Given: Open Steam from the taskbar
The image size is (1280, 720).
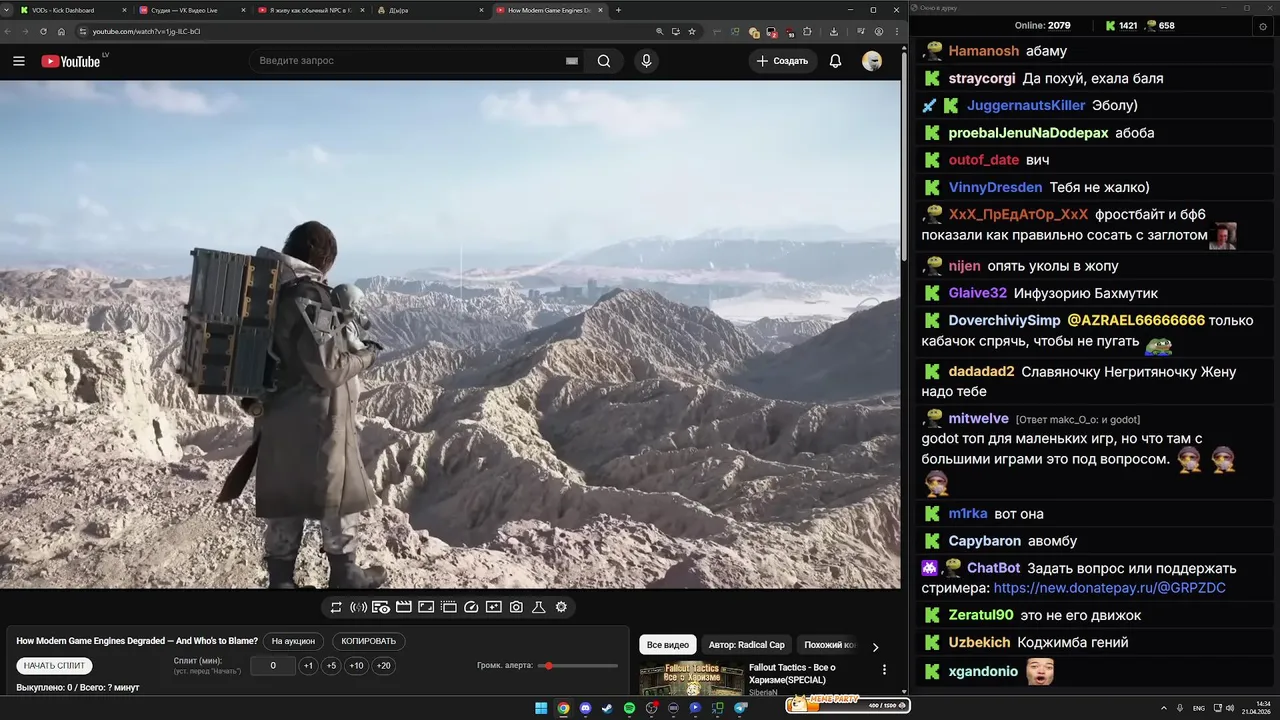Looking at the screenshot, I should coord(607,708).
